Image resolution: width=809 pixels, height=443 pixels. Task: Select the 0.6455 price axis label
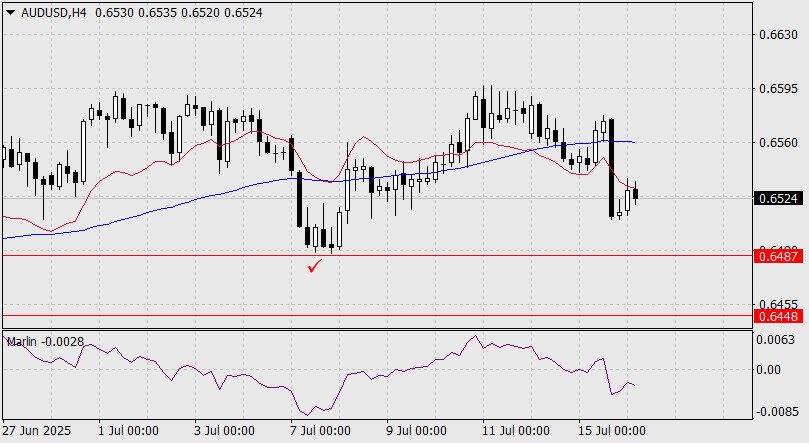pyautogui.click(x=778, y=304)
